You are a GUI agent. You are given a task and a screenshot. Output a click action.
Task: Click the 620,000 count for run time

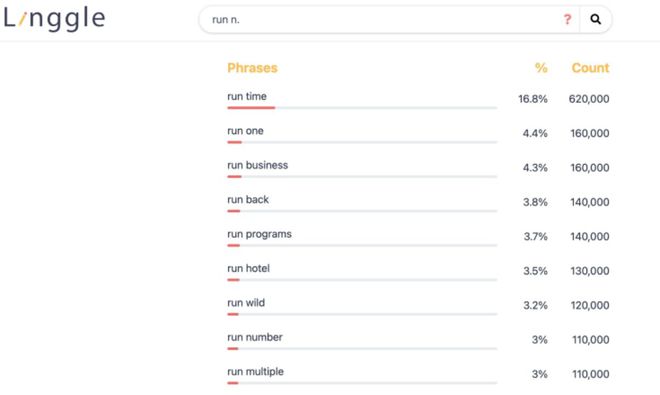tap(589, 99)
